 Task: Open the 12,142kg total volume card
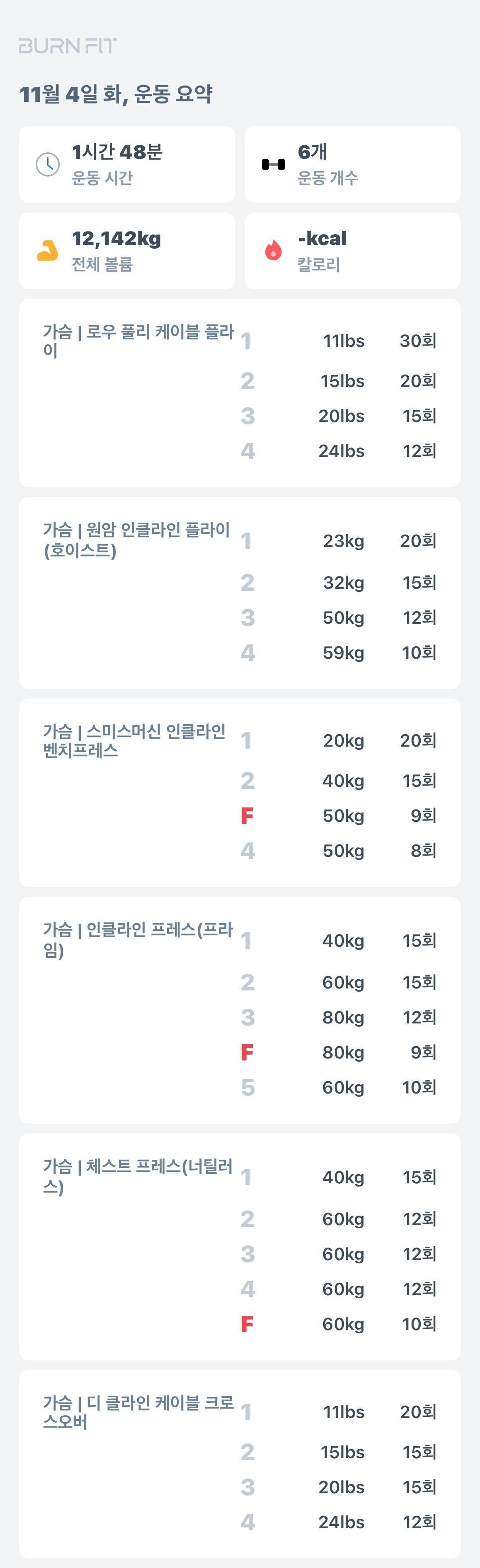click(127, 250)
